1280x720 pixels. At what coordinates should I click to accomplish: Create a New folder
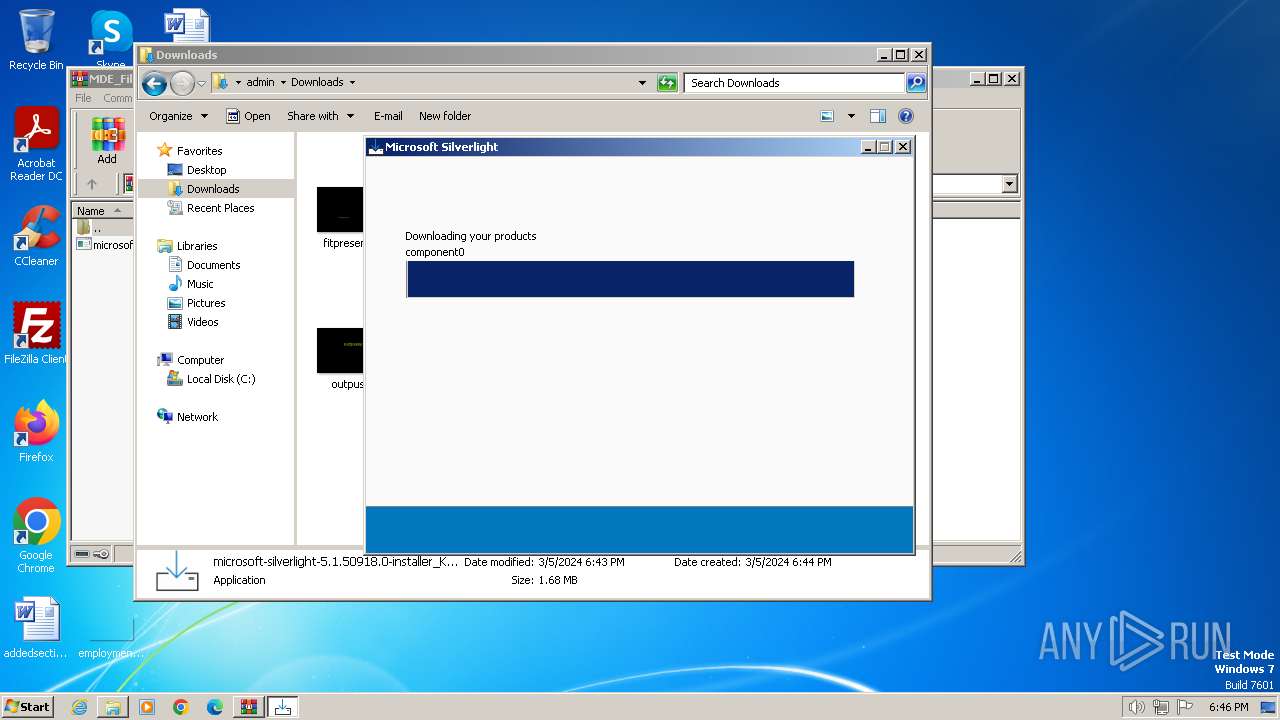(x=445, y=116)
